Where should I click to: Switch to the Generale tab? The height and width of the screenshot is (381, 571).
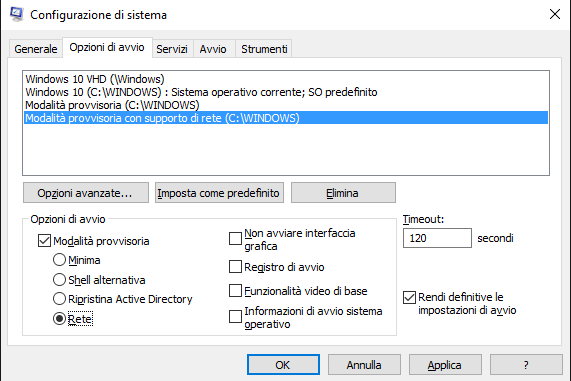point(36,49)
